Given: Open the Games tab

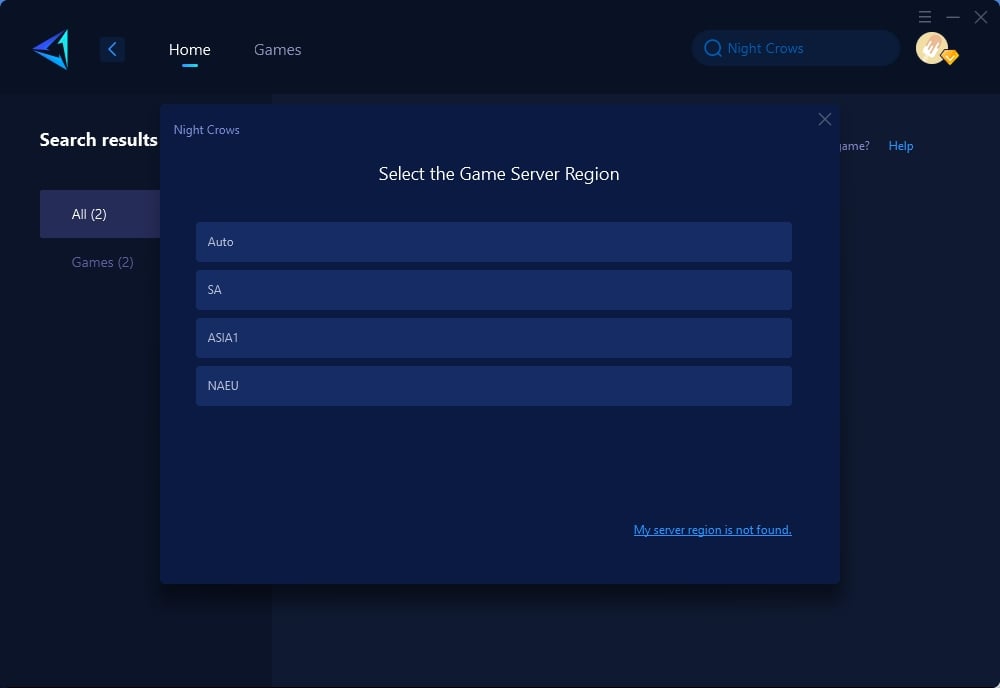Looking at the screenshot, I should [x=277, y=49].
